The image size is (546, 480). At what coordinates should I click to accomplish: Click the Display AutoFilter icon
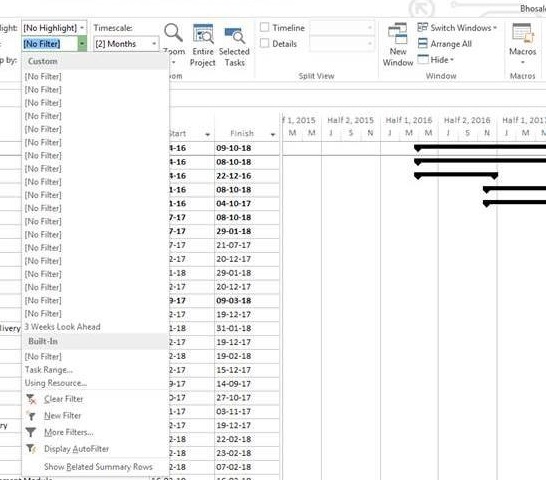click(31, 449)
